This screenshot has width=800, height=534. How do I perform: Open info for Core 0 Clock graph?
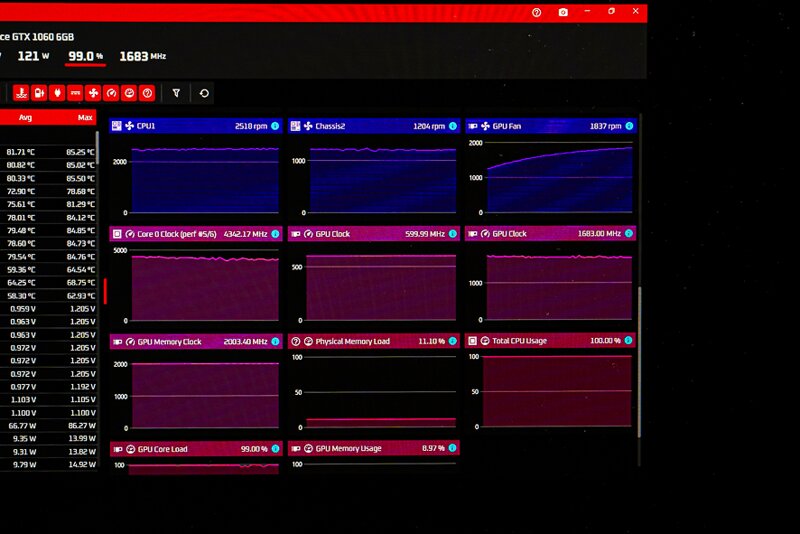pos(275,234)
